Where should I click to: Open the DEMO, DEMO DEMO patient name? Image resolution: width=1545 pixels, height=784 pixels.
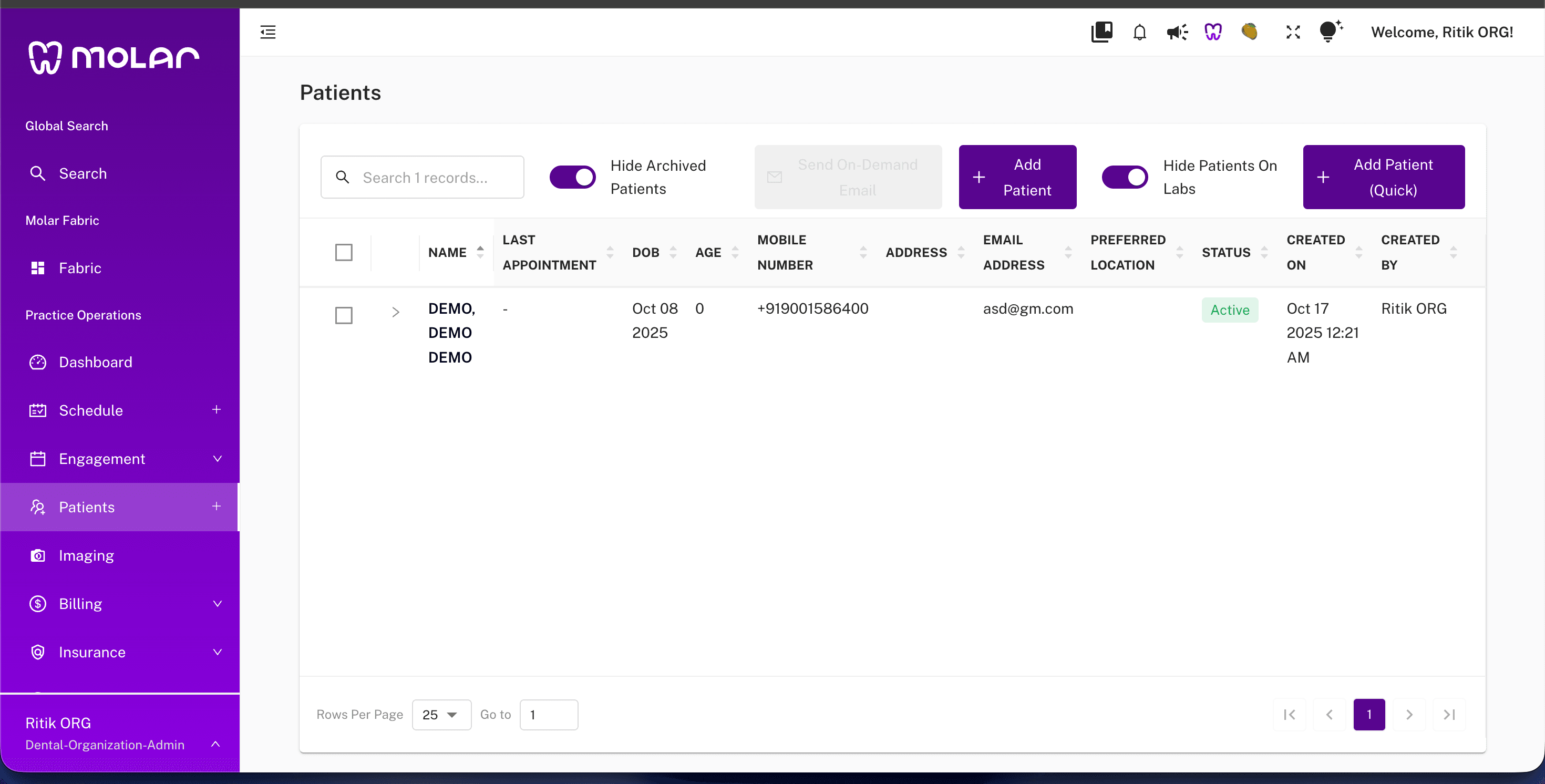[x=451, y=332]
